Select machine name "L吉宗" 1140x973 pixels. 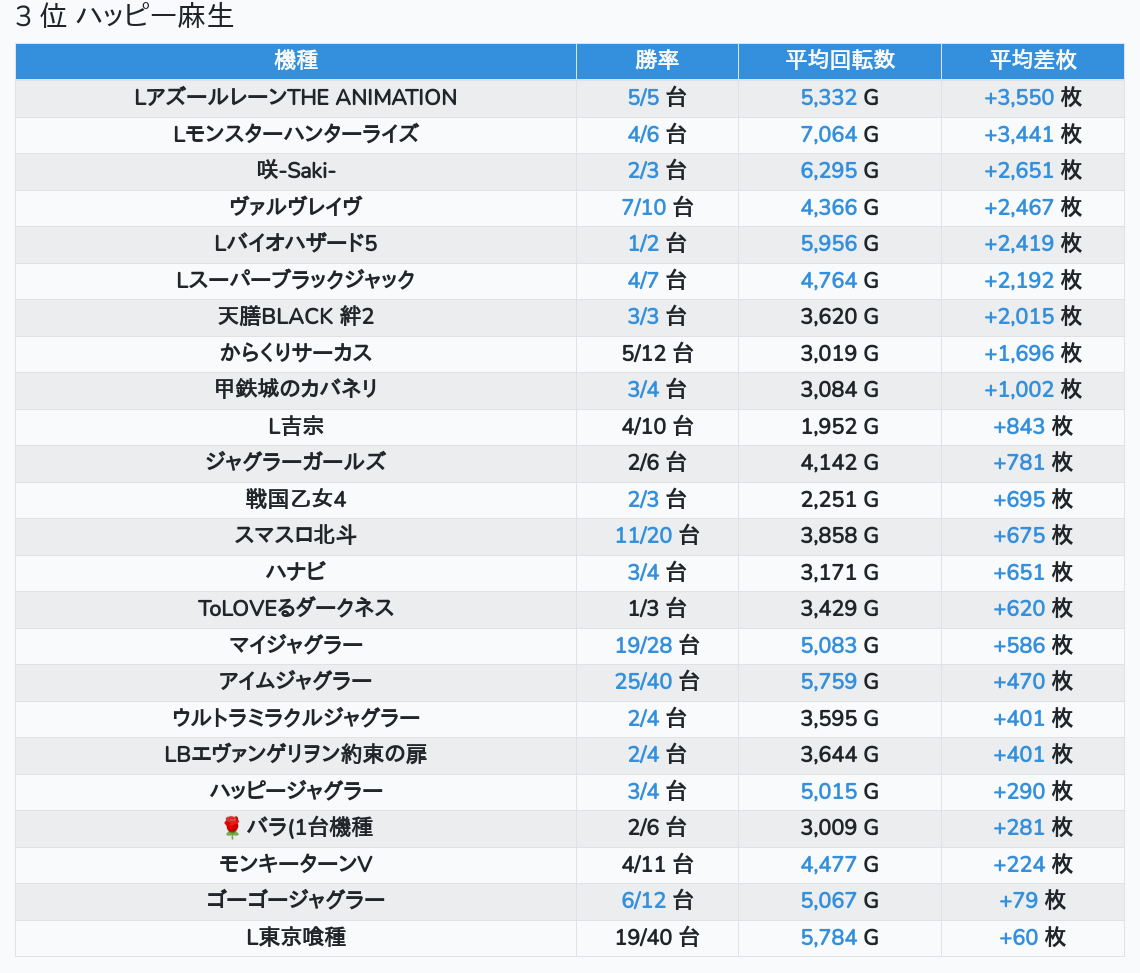(296, 426)
